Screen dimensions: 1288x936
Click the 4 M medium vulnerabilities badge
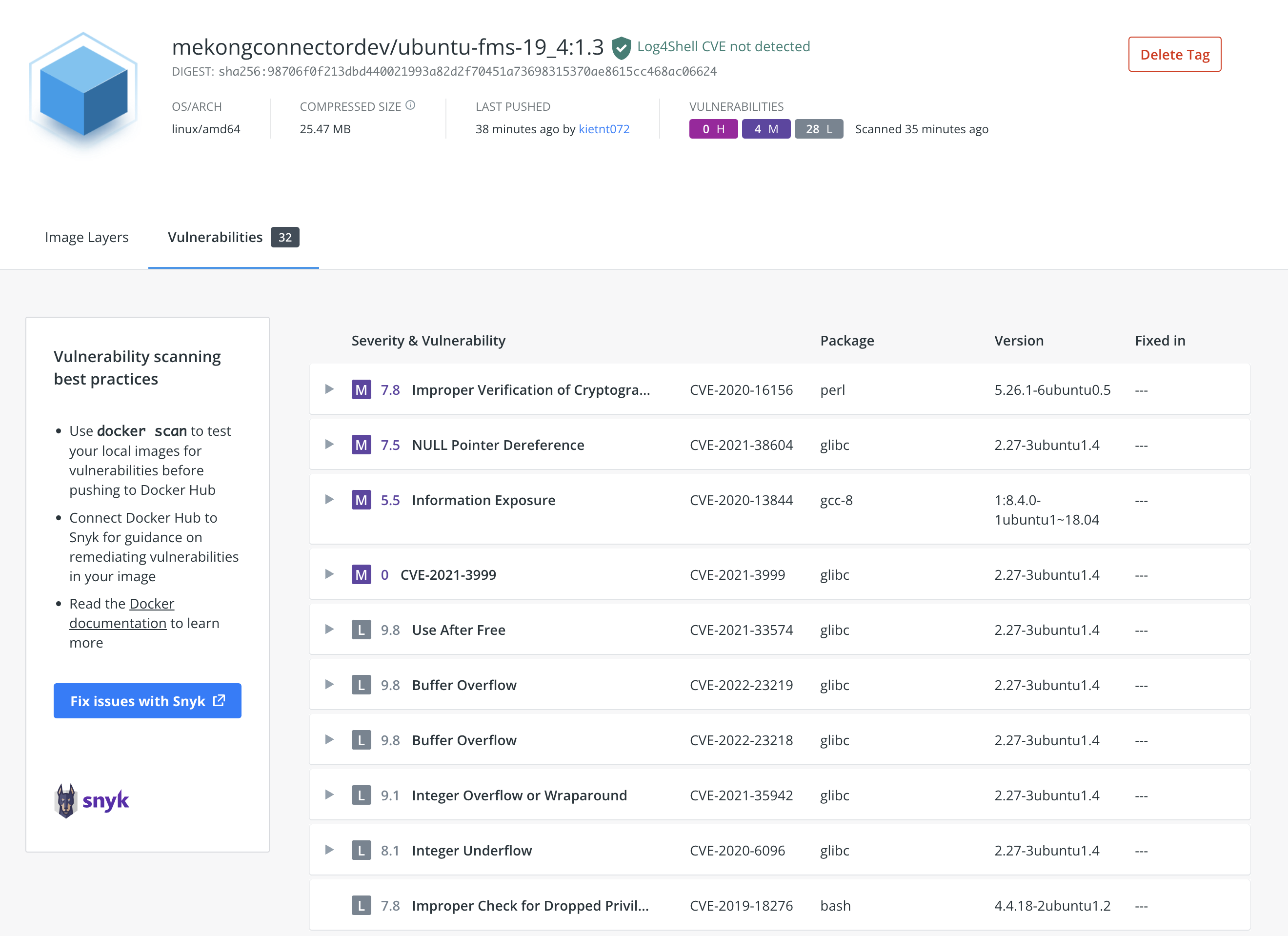[766, 129]
